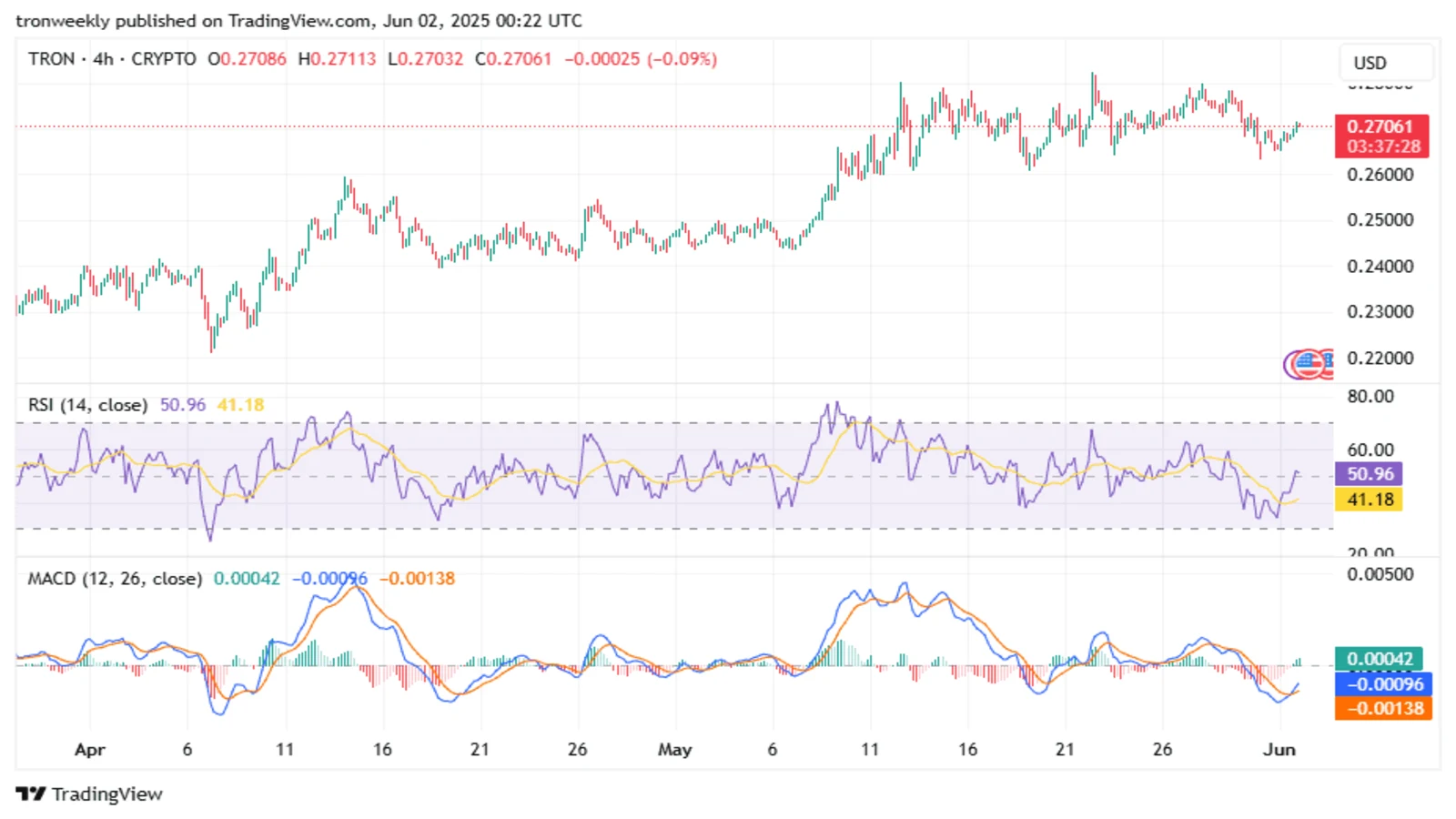
Task: Click the TradingView logo icon
Action: [x=31, y=794]
